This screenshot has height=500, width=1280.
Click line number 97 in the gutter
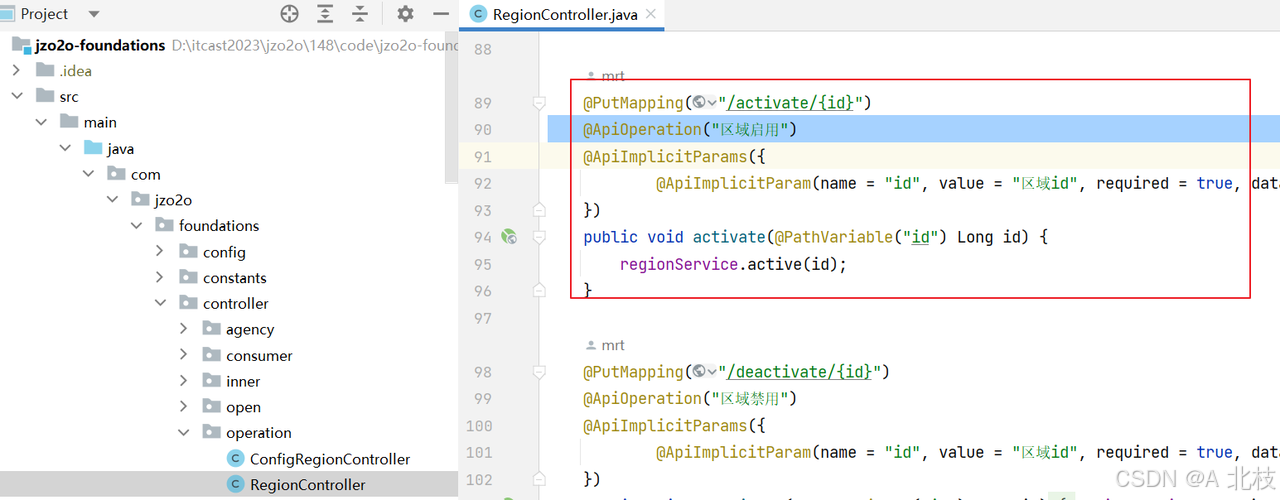[x=482, y=318]
